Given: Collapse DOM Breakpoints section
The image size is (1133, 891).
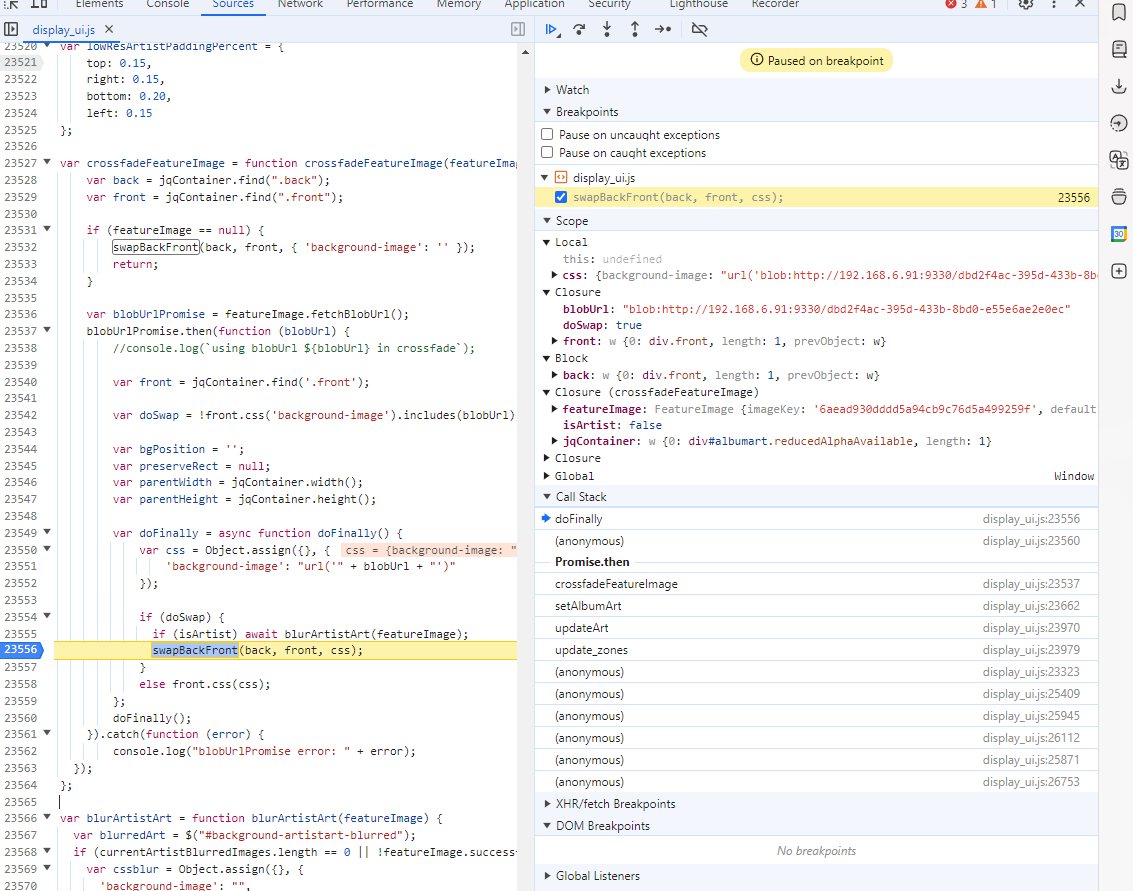Looking at the screenshot, I should click(x=547, y=826).
